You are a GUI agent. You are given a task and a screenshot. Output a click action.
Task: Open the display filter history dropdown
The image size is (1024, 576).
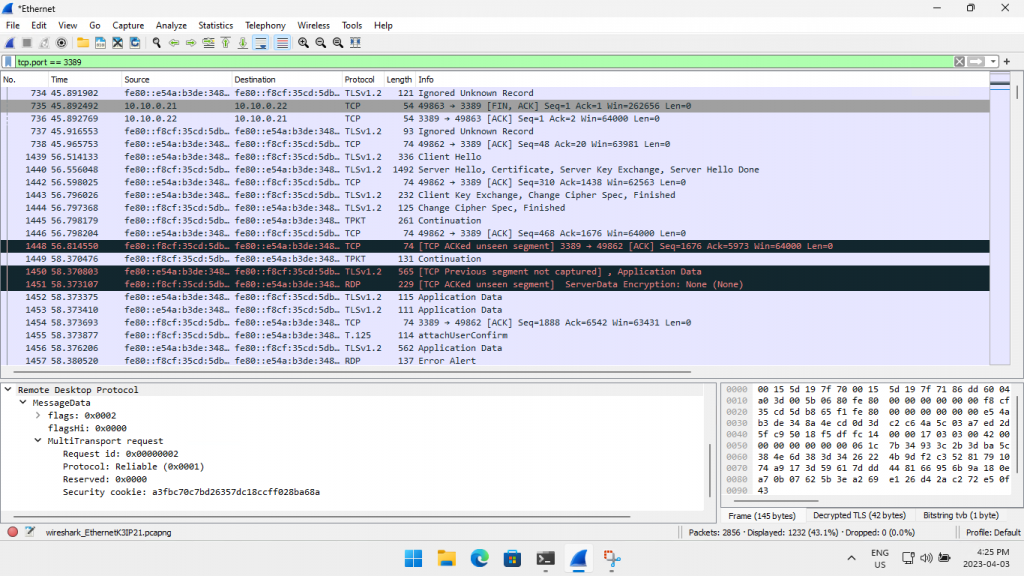click(994, 62)
